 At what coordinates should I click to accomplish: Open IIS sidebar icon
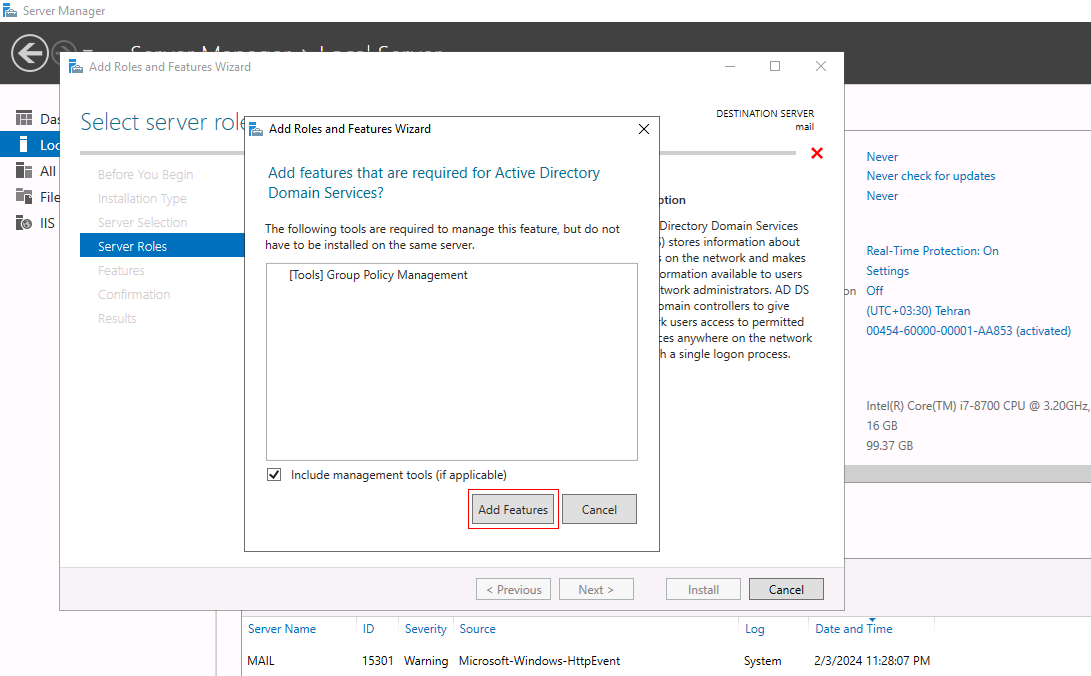coord(24,223)
